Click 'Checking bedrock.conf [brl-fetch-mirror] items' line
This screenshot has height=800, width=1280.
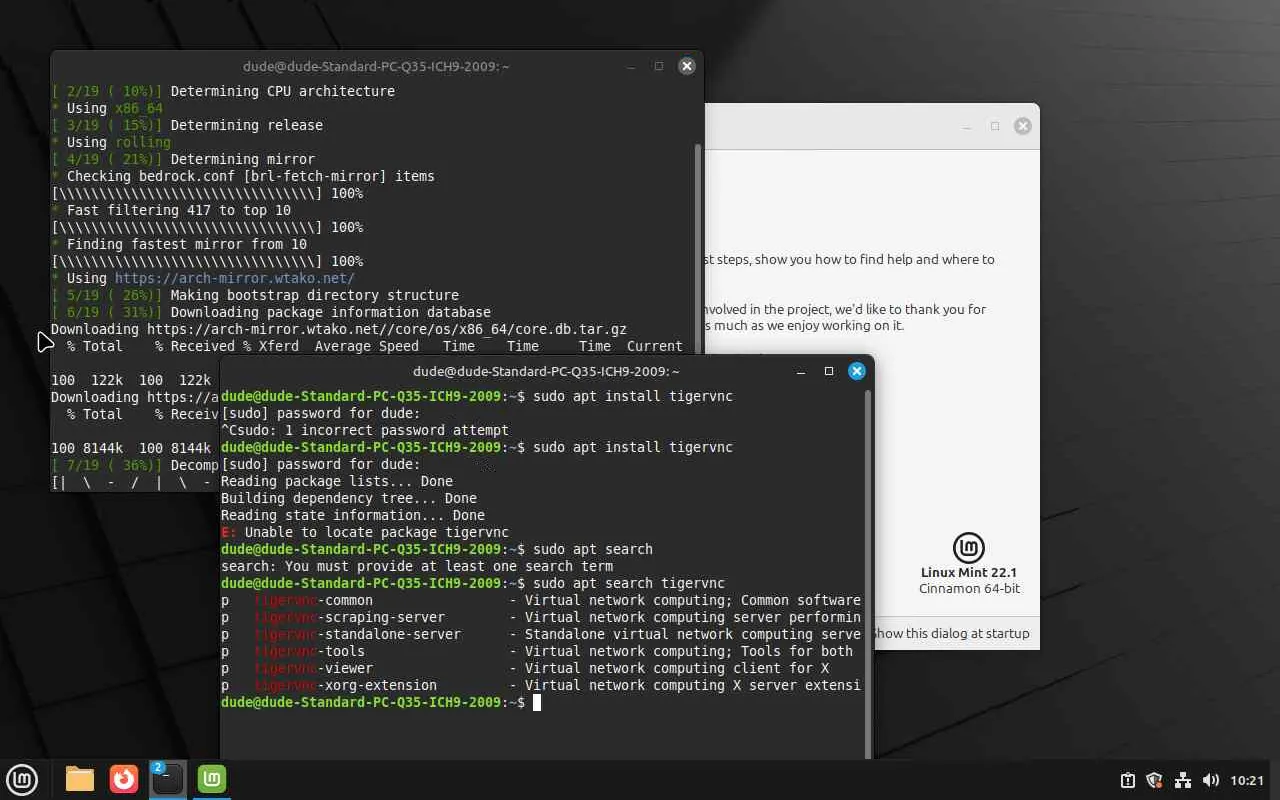251,176
